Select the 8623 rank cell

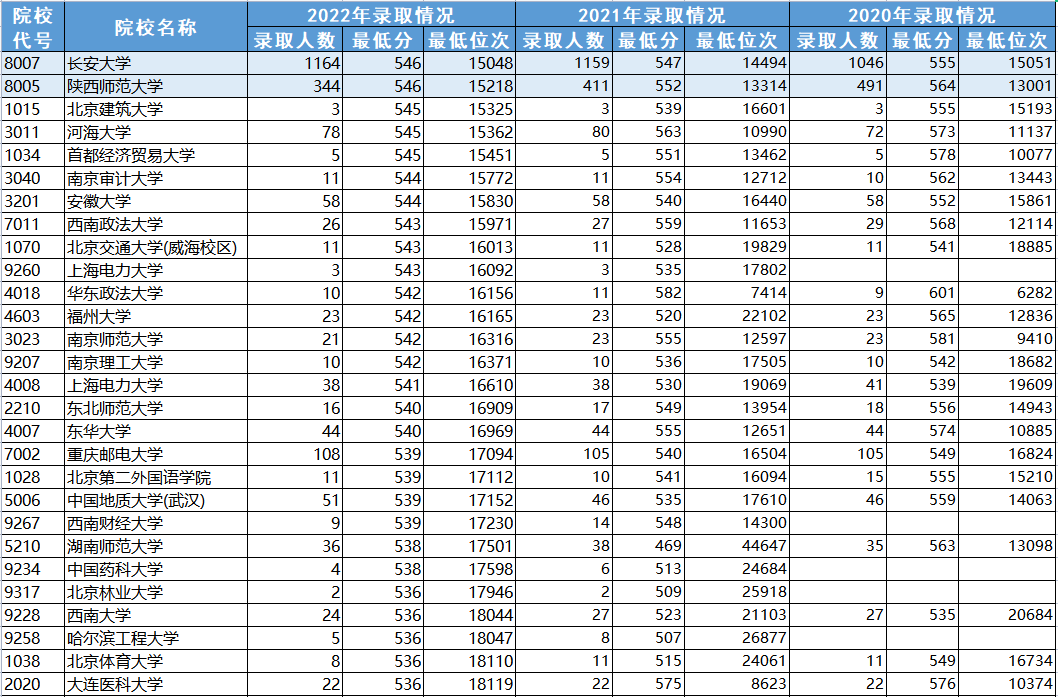click(x=737, y=684)
